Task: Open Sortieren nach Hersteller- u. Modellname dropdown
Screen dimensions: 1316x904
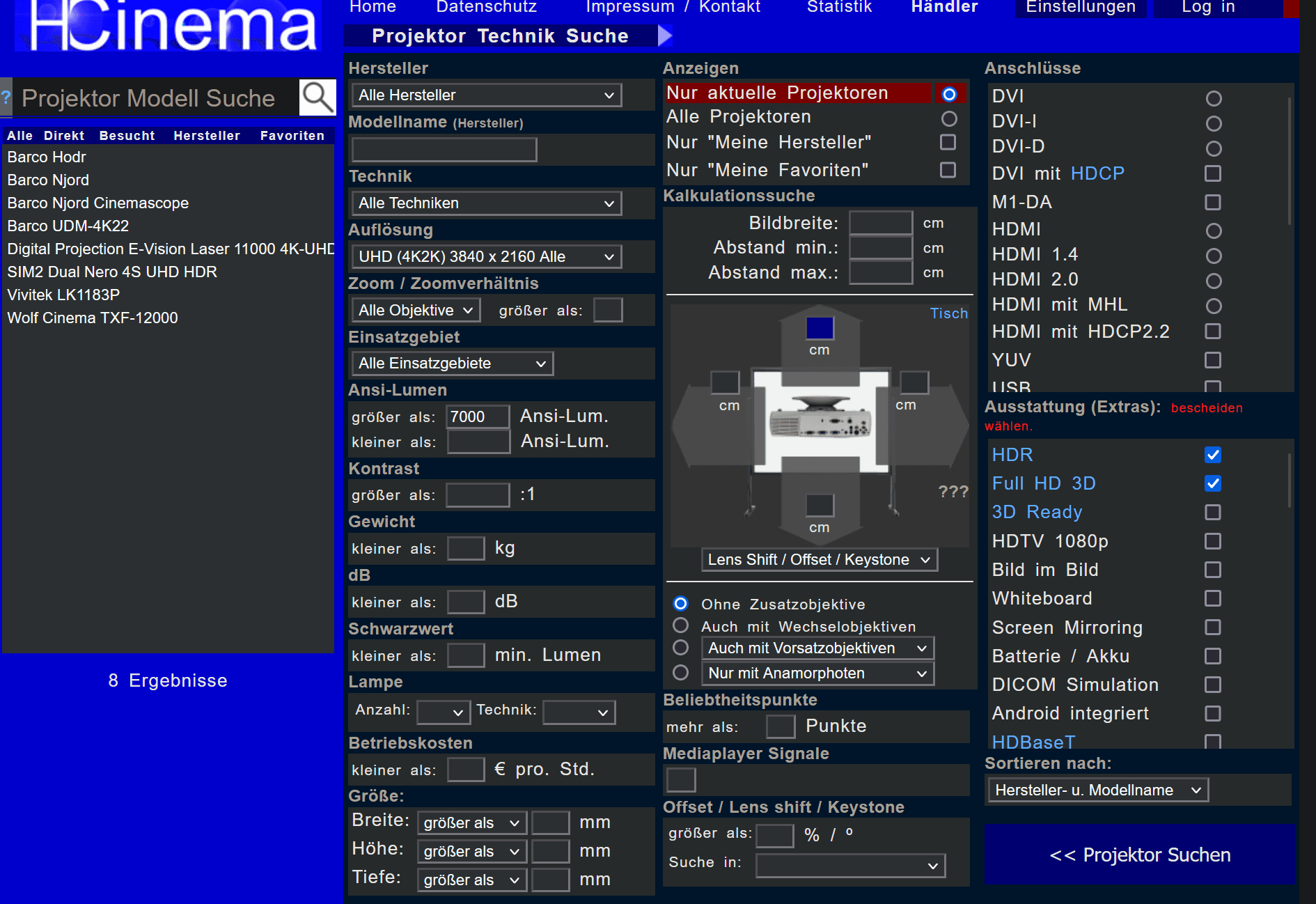Action: pos(1098,790)
